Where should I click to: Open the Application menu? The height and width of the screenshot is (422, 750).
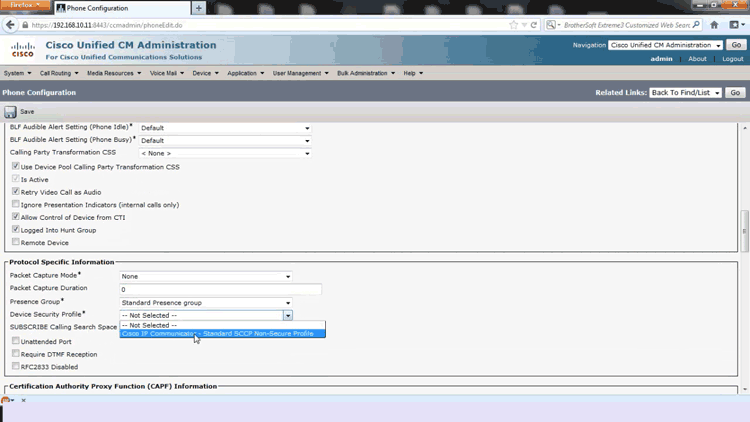(x=245, y=73)
